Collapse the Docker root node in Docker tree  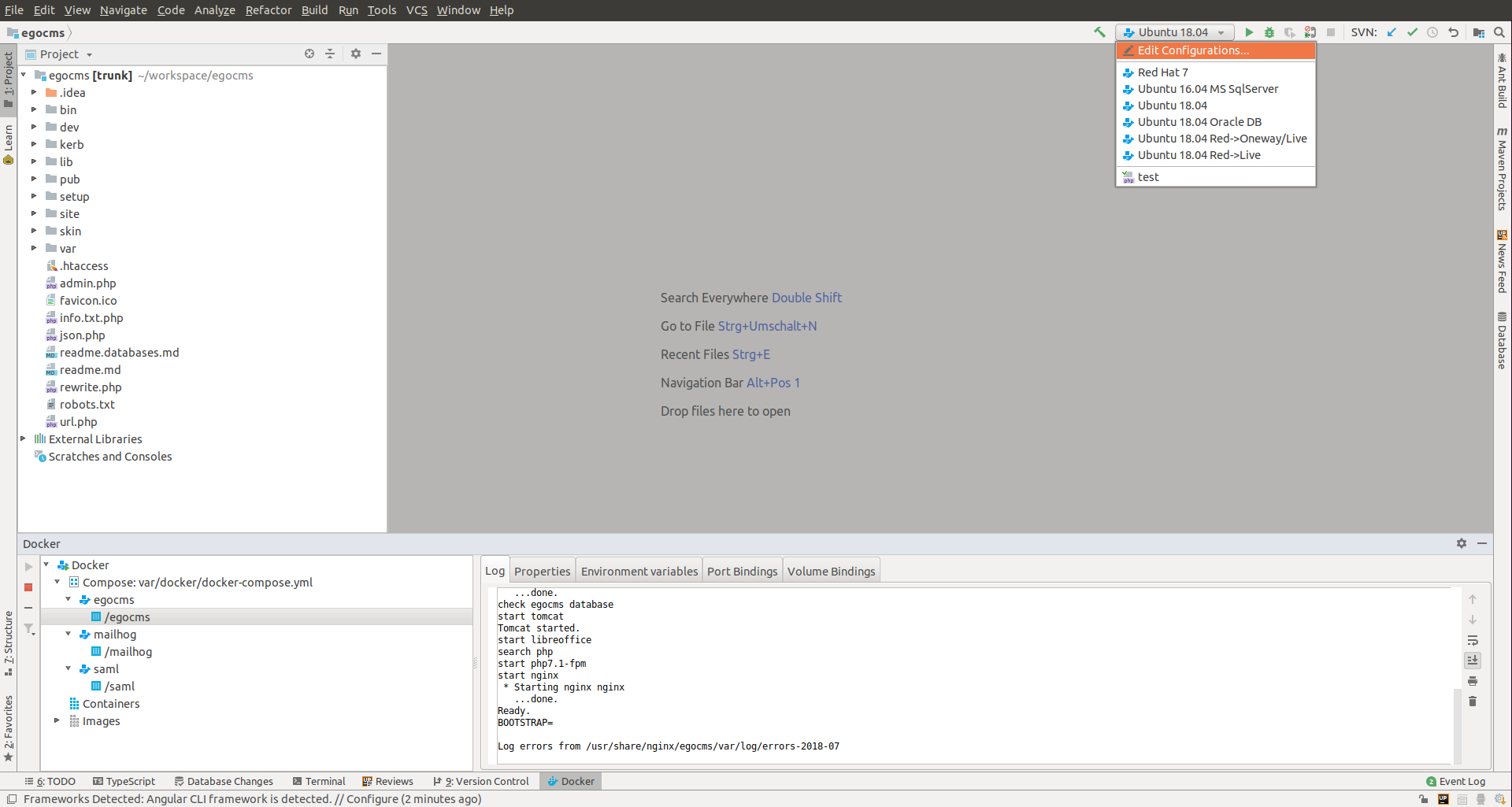pos(46,565)
